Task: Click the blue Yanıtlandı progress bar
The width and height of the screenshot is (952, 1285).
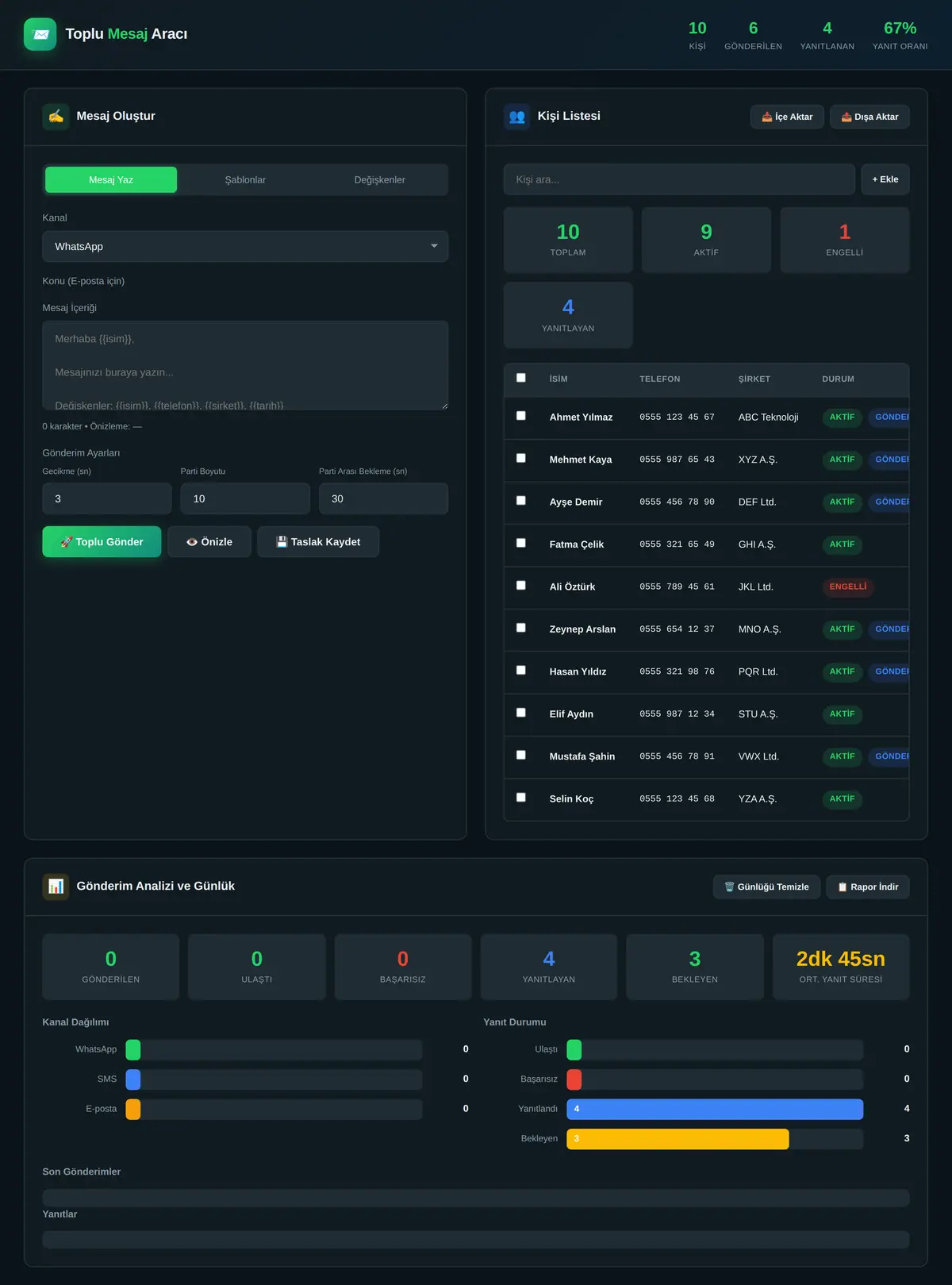Action: point(715,1109)
